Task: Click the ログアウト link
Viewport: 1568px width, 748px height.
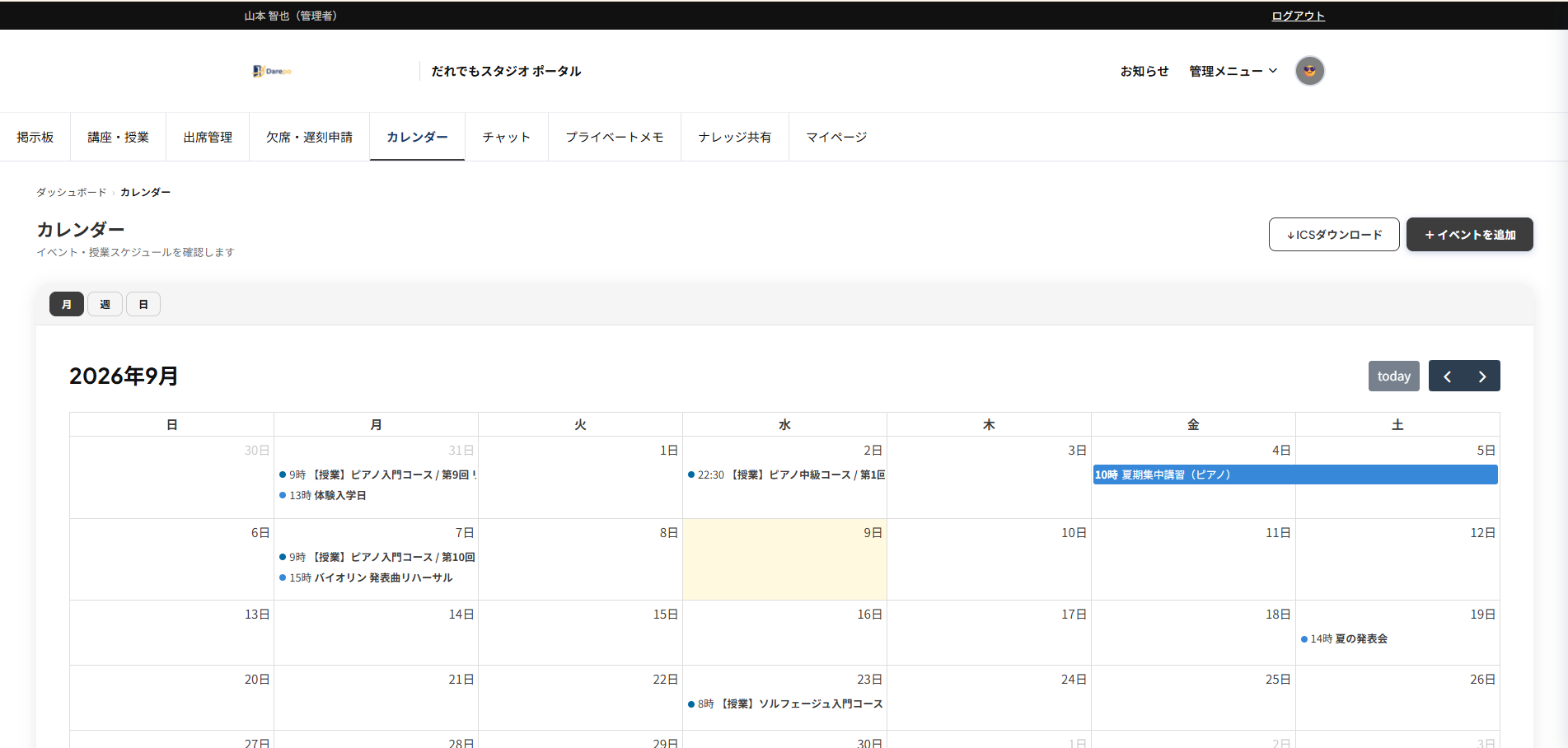Action: click(1298, 16)
